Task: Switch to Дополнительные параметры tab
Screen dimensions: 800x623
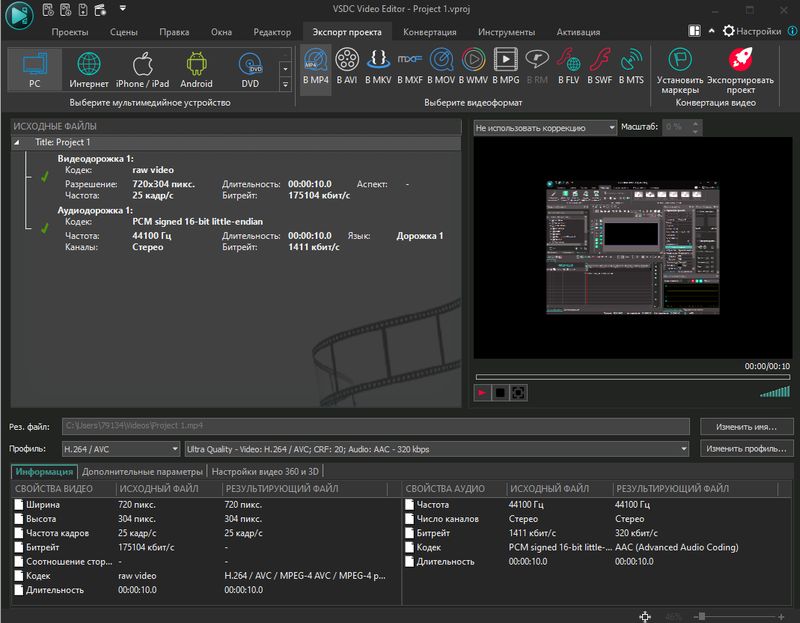Action: (142, 471)
